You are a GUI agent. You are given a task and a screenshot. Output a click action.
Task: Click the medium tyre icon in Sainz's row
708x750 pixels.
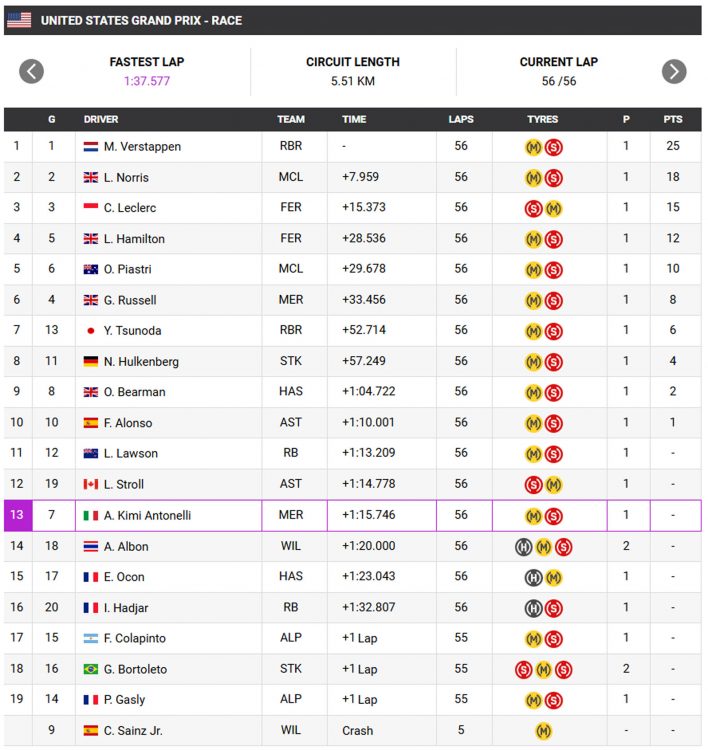[543, 731]
